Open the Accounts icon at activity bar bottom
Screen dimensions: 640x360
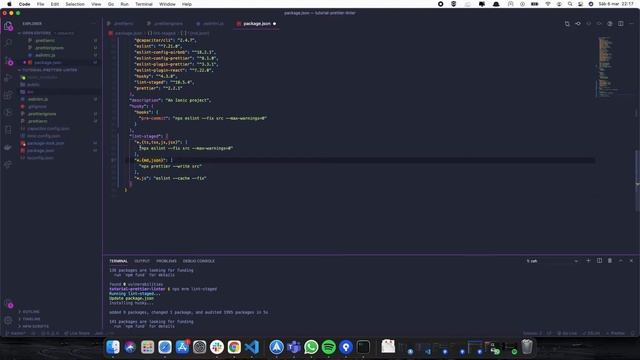8,304
